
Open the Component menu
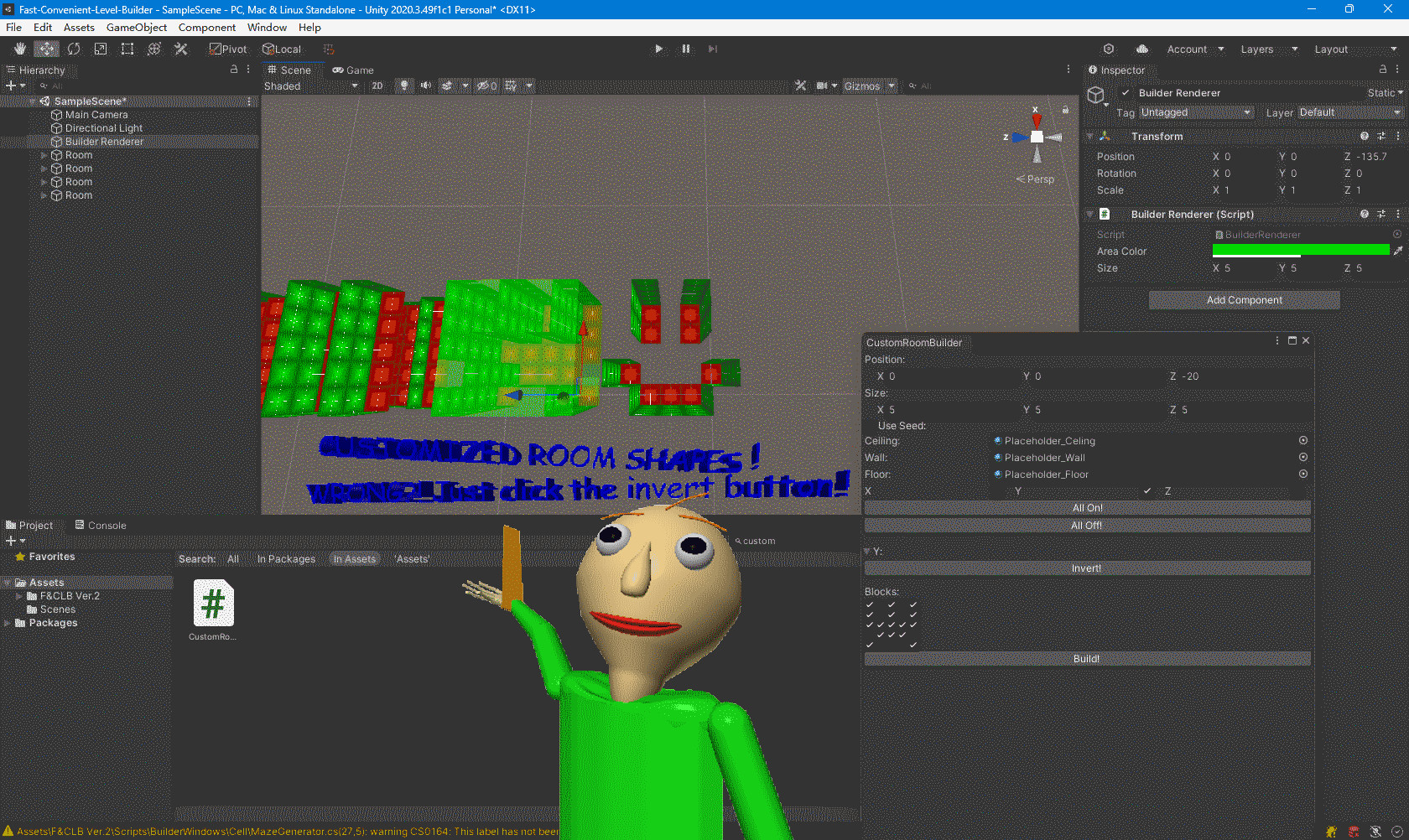206,27
